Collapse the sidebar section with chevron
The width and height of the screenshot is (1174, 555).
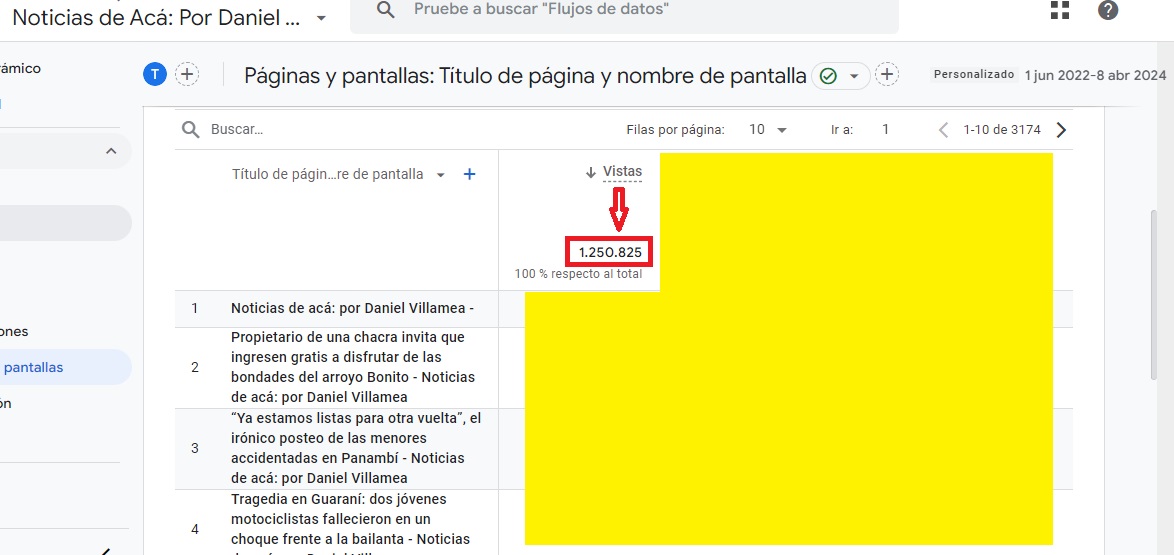pyautogui.click(x=110, y=151)
